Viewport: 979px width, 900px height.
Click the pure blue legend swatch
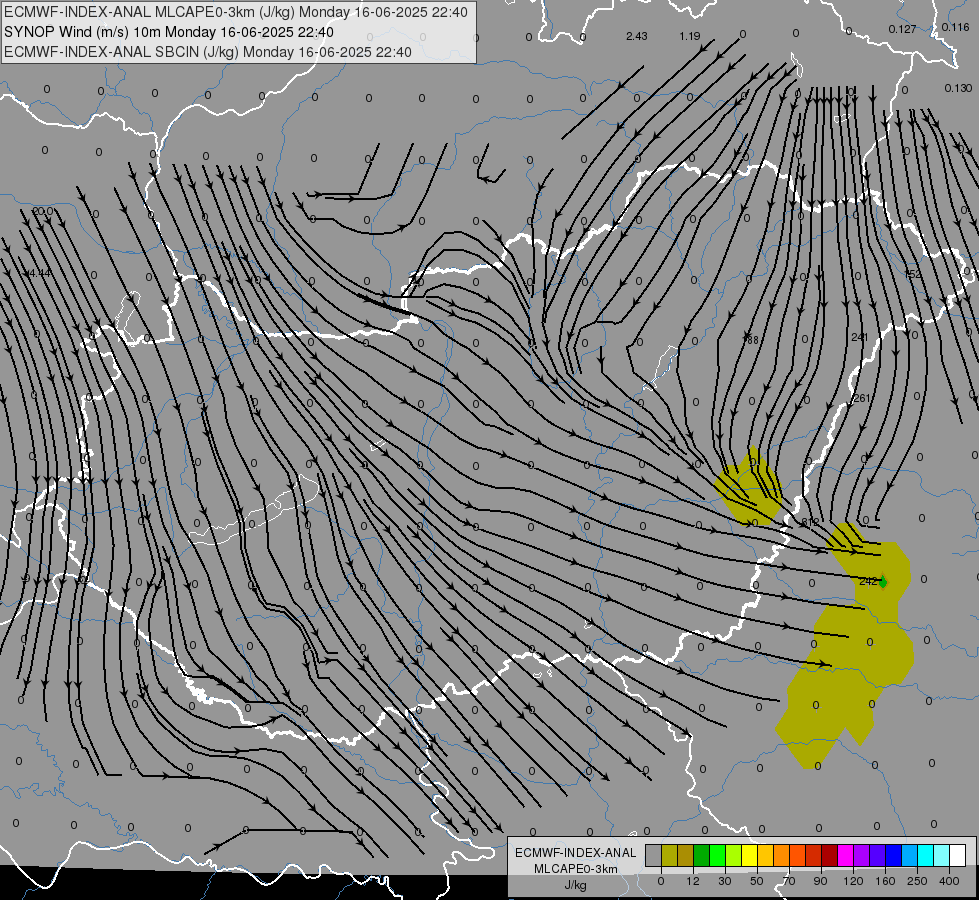[x=894, y=855]
